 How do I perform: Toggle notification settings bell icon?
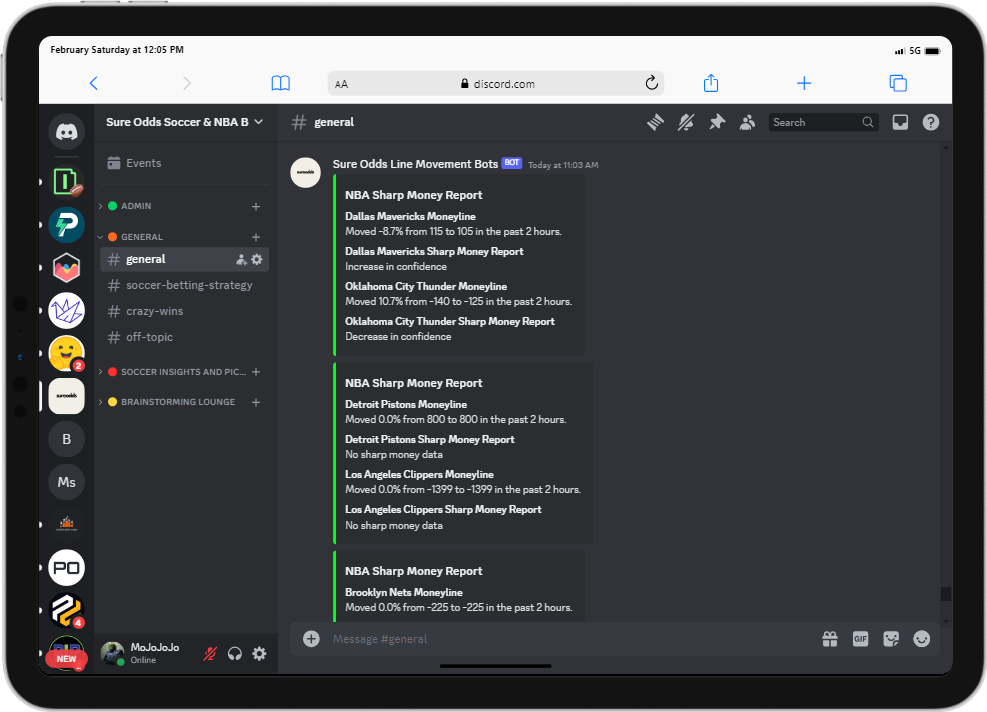coord(686,122)
